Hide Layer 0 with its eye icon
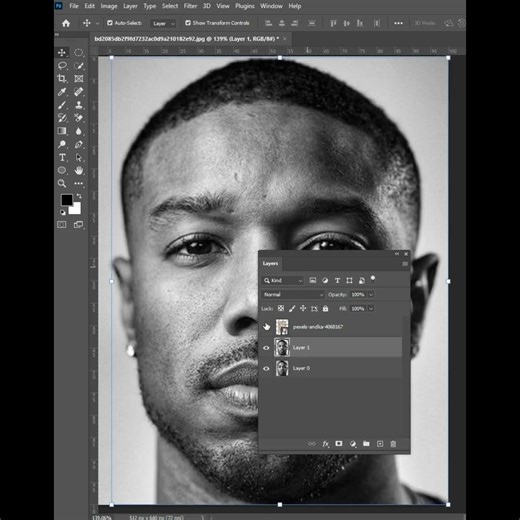The width and height of the screenshot is (520, 520). tap(266, 368)
